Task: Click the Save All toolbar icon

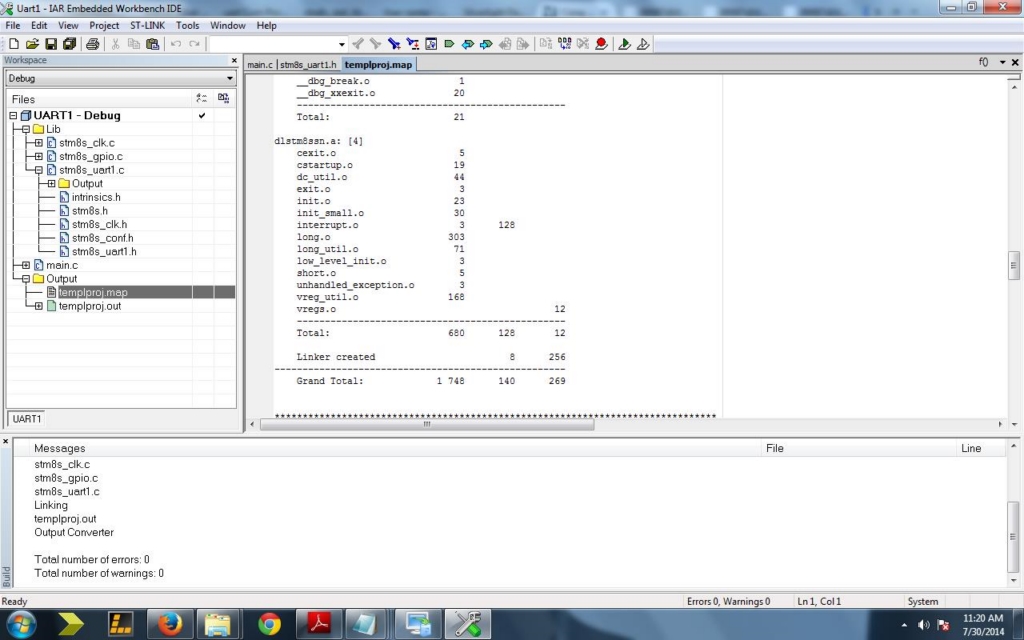Action: tap(69, 44)
